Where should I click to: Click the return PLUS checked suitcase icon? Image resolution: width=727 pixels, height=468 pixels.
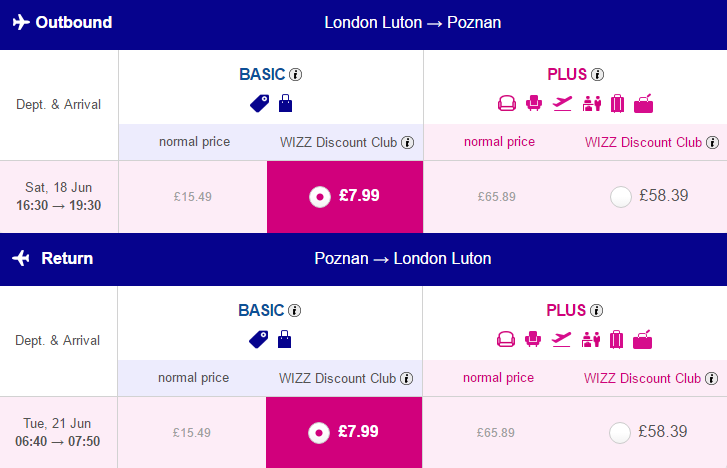(x=616, y=340)
